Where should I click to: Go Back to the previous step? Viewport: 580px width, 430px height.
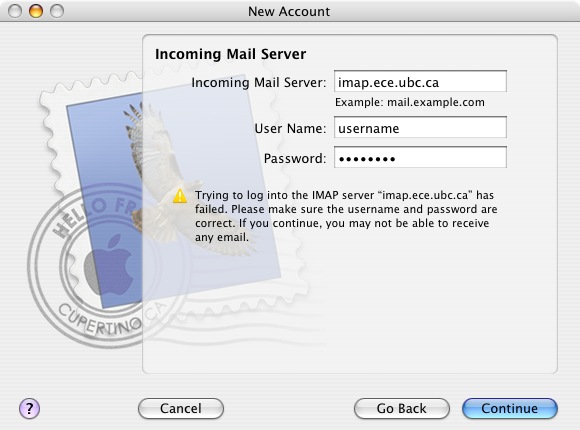click(402, 409)
